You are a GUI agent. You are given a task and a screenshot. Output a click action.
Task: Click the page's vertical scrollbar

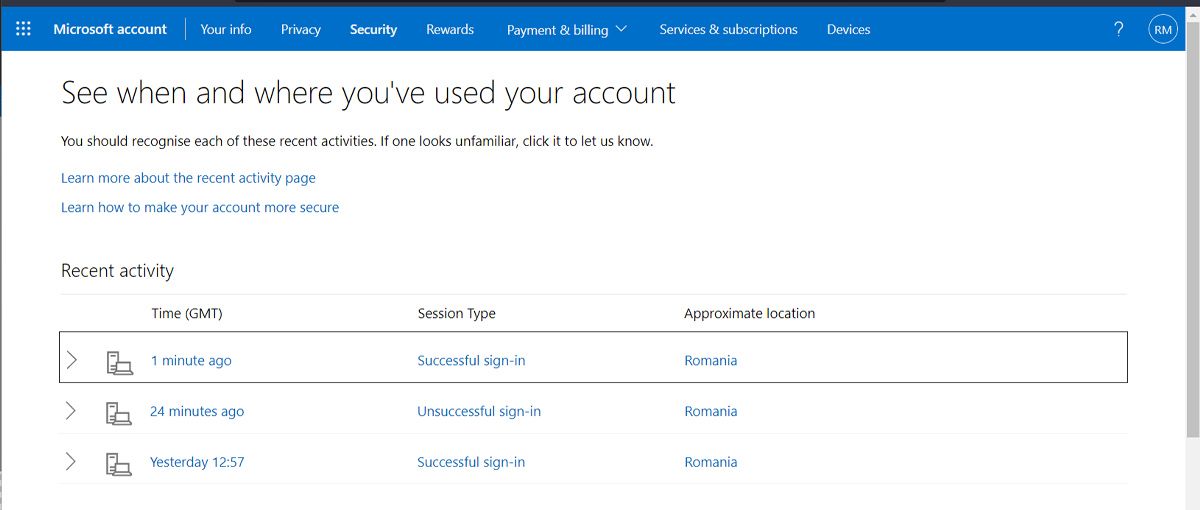(x=1192, y=250)
